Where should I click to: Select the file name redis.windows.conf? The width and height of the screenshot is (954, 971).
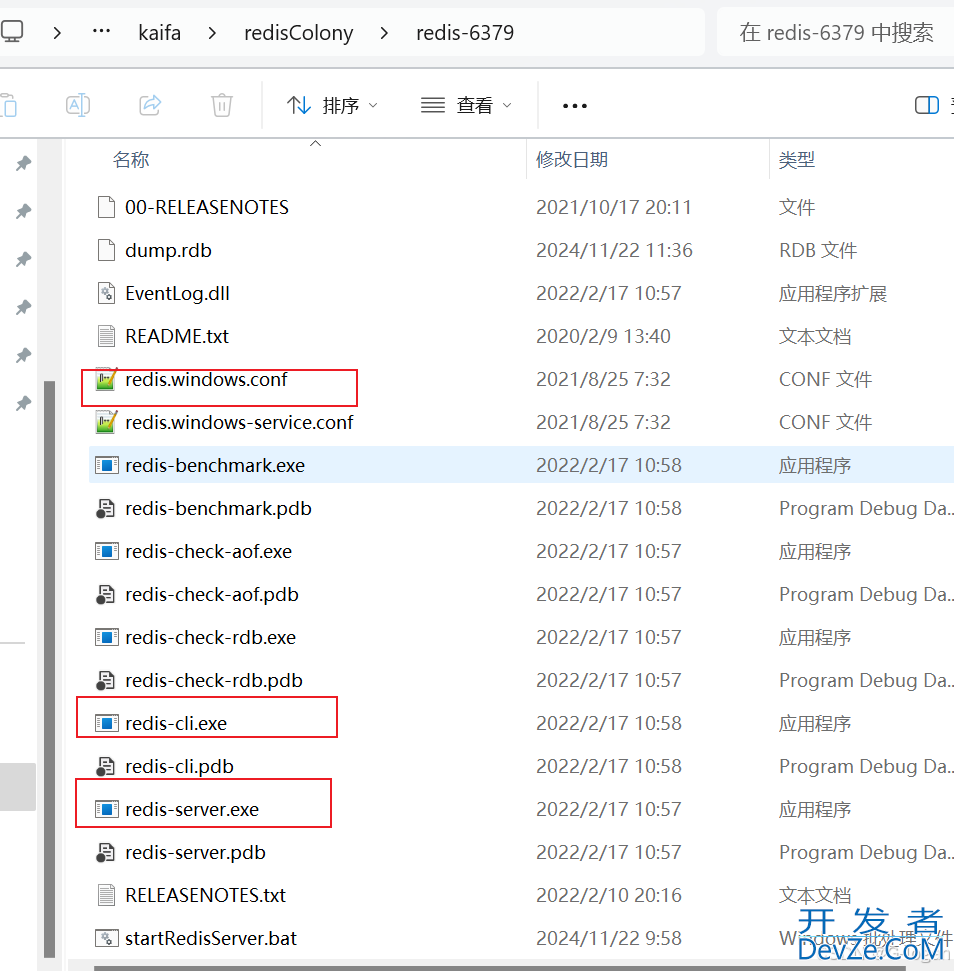click(206, 379)
